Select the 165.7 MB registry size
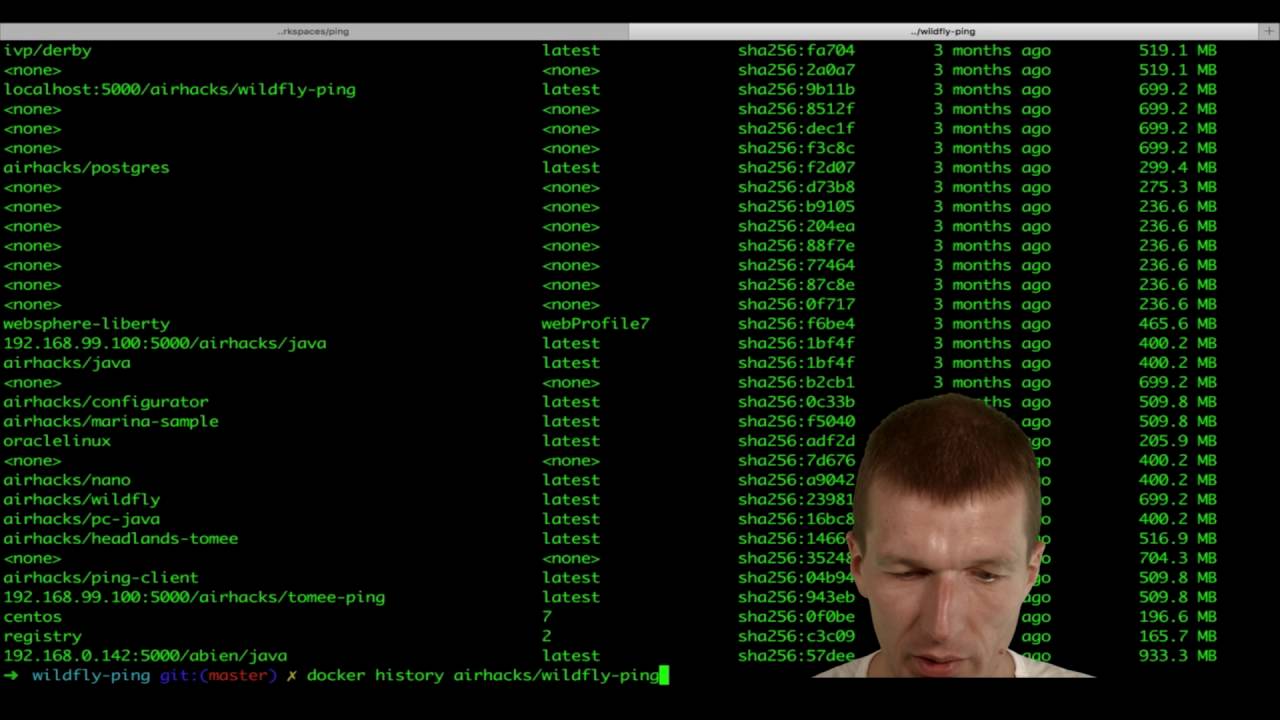This screenshot has height=720, width=1280. click(x=1178, y=635)
